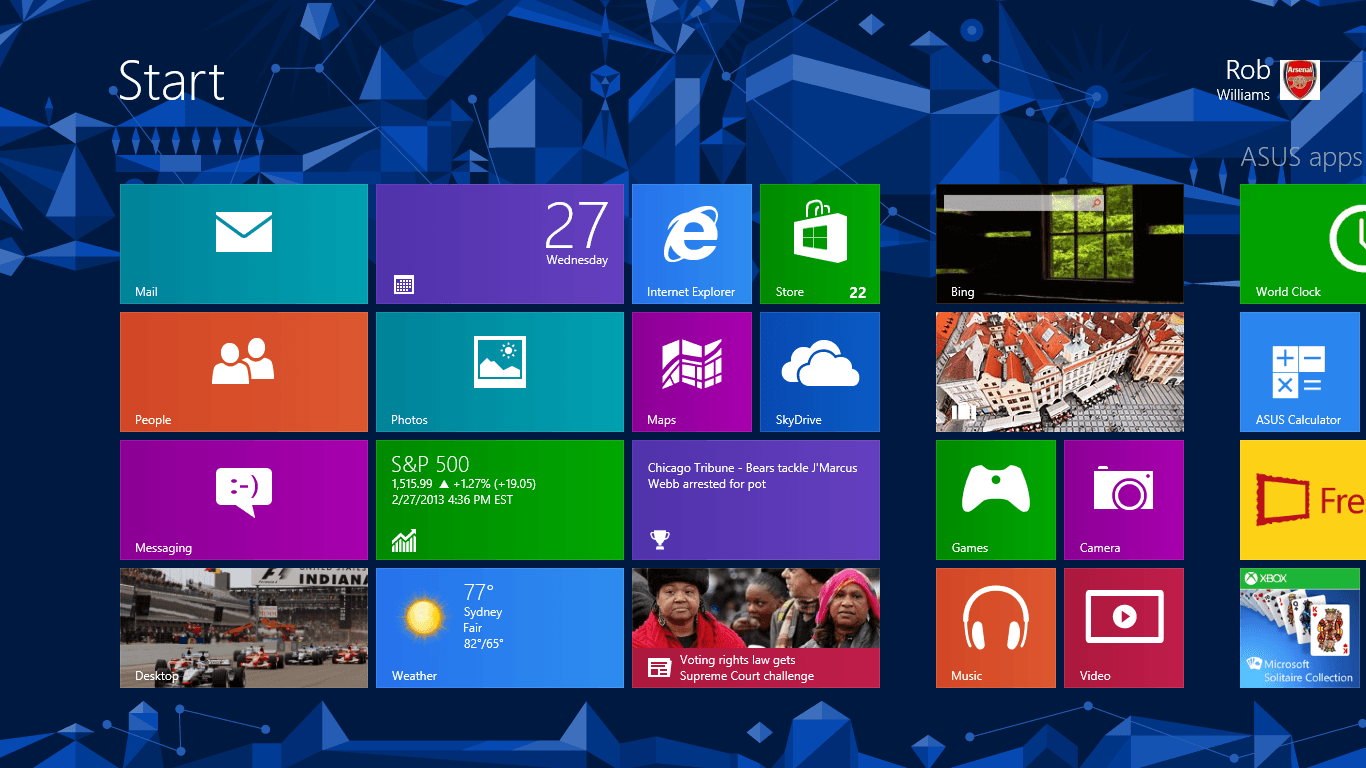1366x768 pixels.
Task: Click the ASUS apps group heading
Action: point(1301,158)
